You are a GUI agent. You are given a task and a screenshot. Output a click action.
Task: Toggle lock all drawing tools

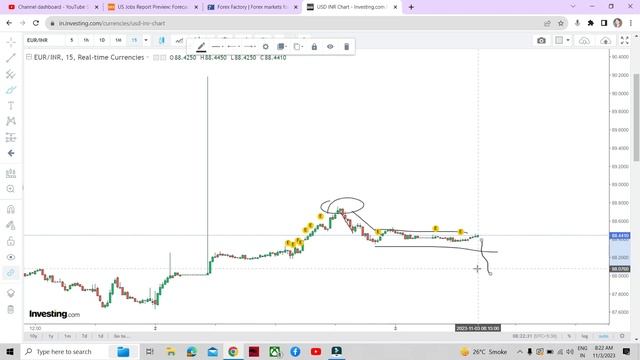point(11,241)
